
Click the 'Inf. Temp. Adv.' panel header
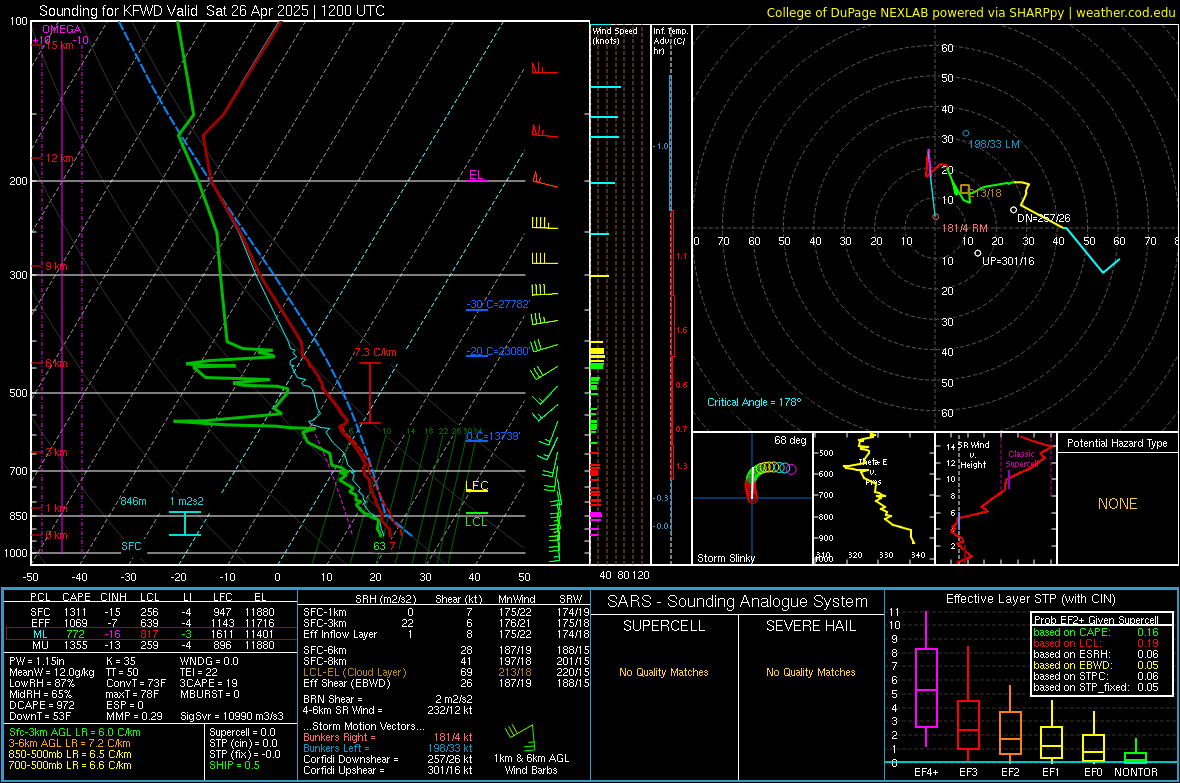click(x=669, y=41)
